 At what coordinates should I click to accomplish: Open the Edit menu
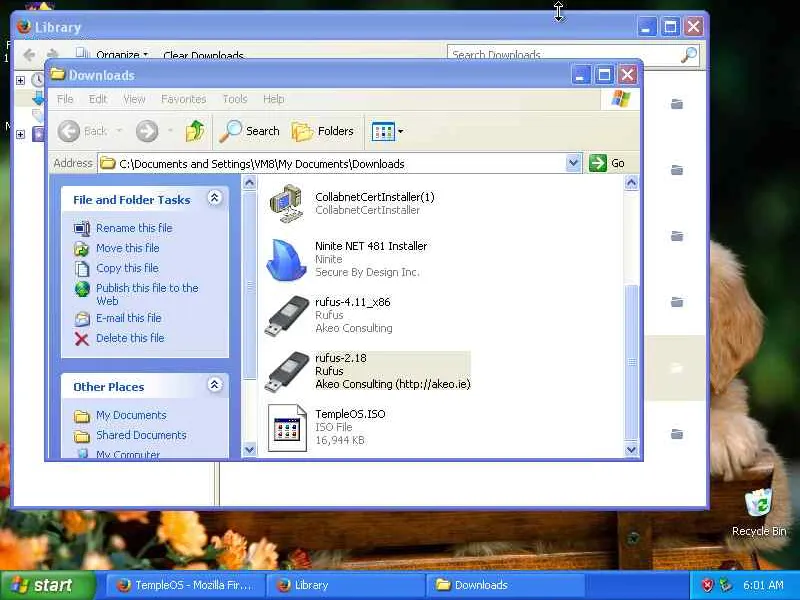[x=98, y=99]
